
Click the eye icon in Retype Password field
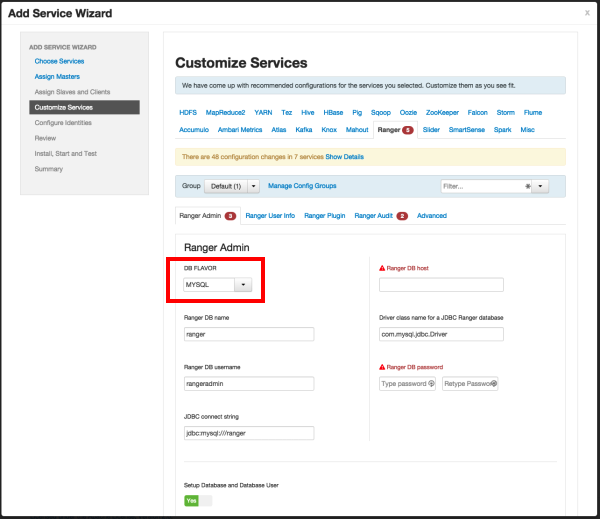[x=494, y=383]
